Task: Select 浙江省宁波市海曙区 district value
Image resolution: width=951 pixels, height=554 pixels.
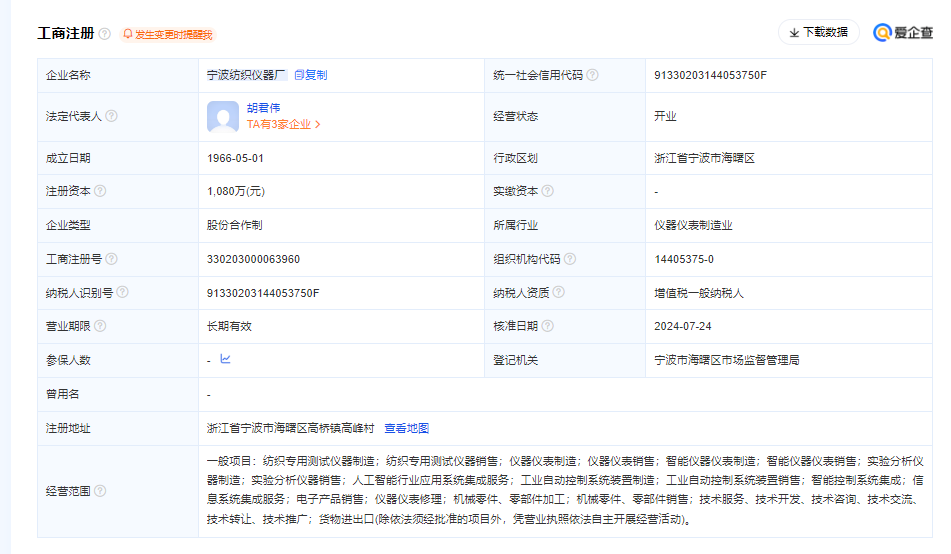Action: pyautogui.click(x=704, y=158)
